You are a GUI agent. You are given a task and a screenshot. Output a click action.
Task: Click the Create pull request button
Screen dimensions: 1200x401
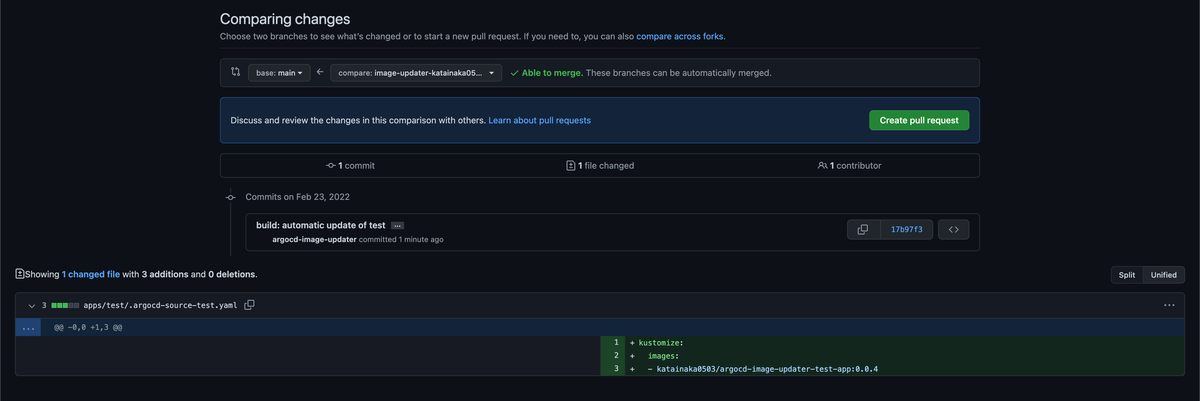click(x=919, y=120)
